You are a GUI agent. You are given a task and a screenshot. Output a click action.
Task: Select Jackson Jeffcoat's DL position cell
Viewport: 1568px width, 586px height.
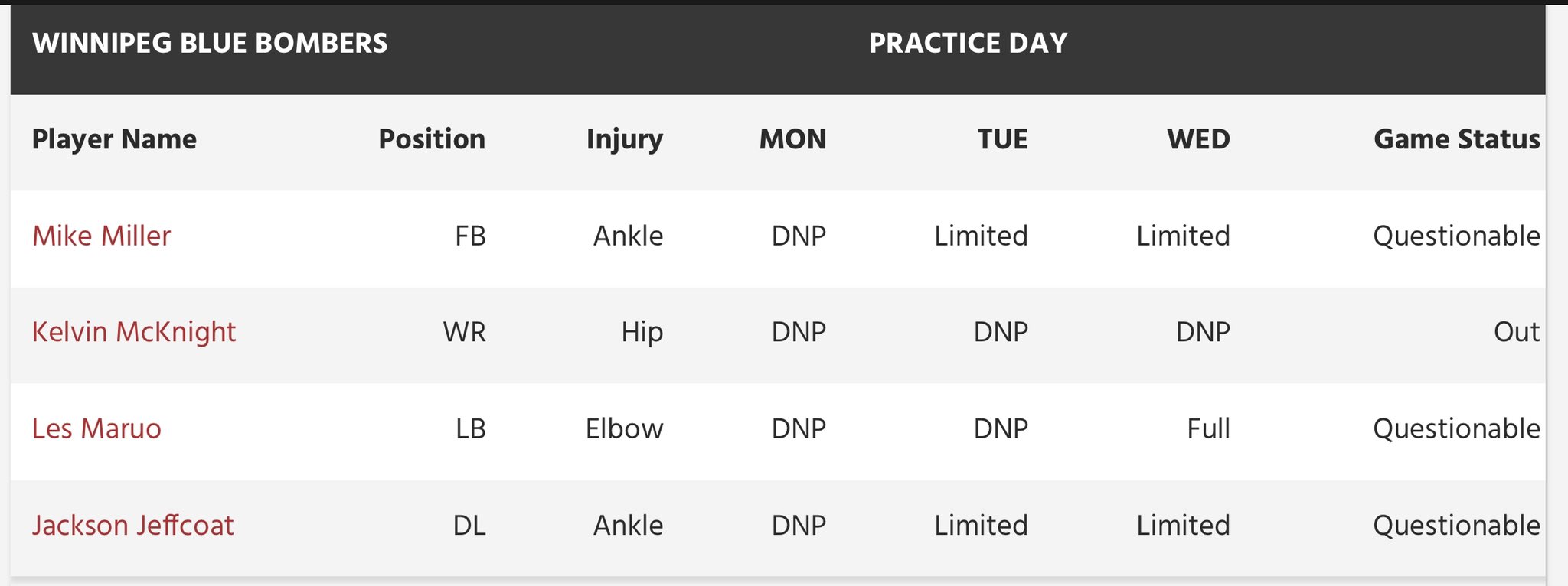point(469,526)
